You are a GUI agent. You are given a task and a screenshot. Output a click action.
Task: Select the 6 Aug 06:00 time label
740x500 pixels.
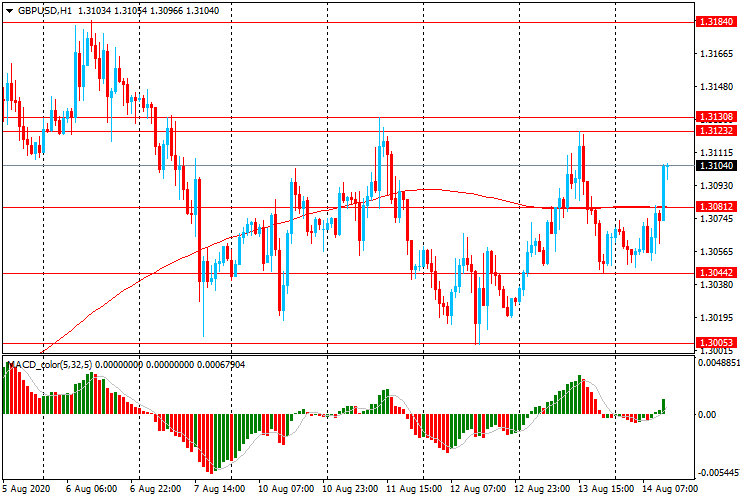point(92,490)
